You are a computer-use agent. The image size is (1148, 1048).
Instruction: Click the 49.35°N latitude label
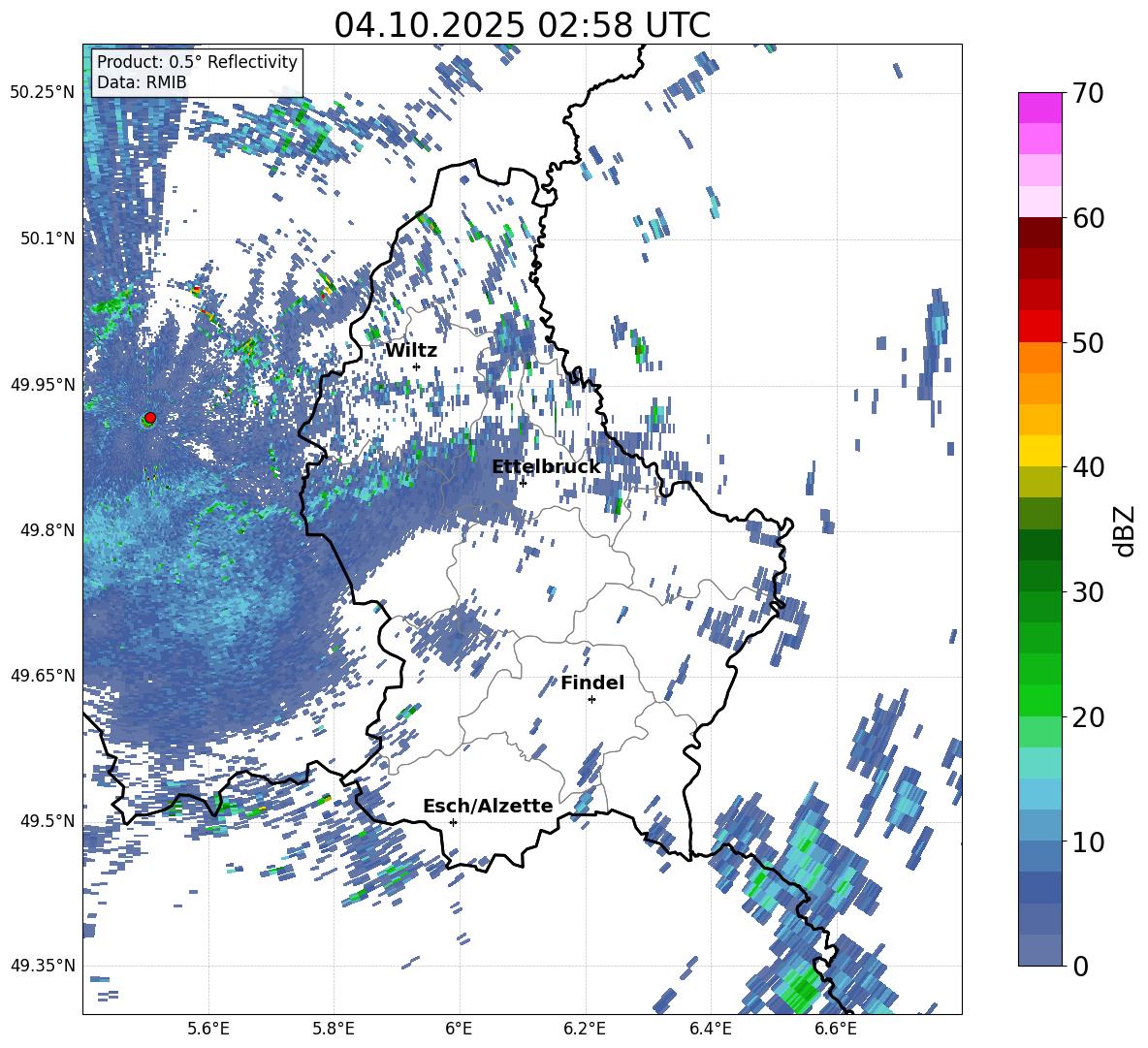point(43,966)
